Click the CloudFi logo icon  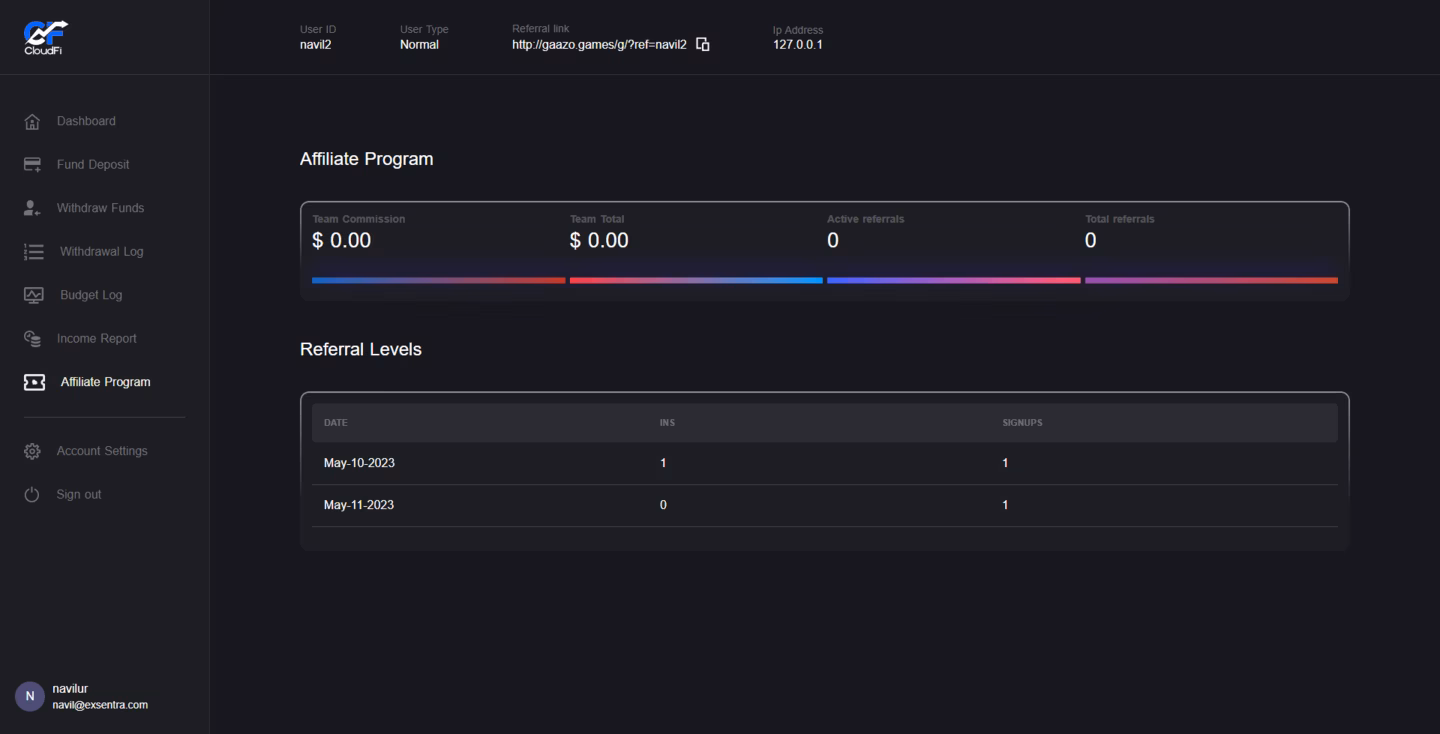tap(45, 37)
